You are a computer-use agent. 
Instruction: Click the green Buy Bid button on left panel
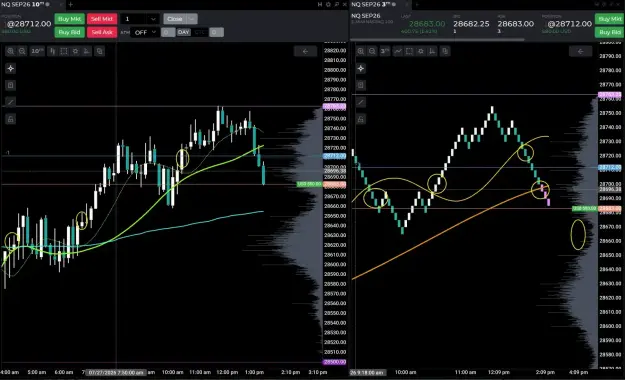(x=69, y=32)
